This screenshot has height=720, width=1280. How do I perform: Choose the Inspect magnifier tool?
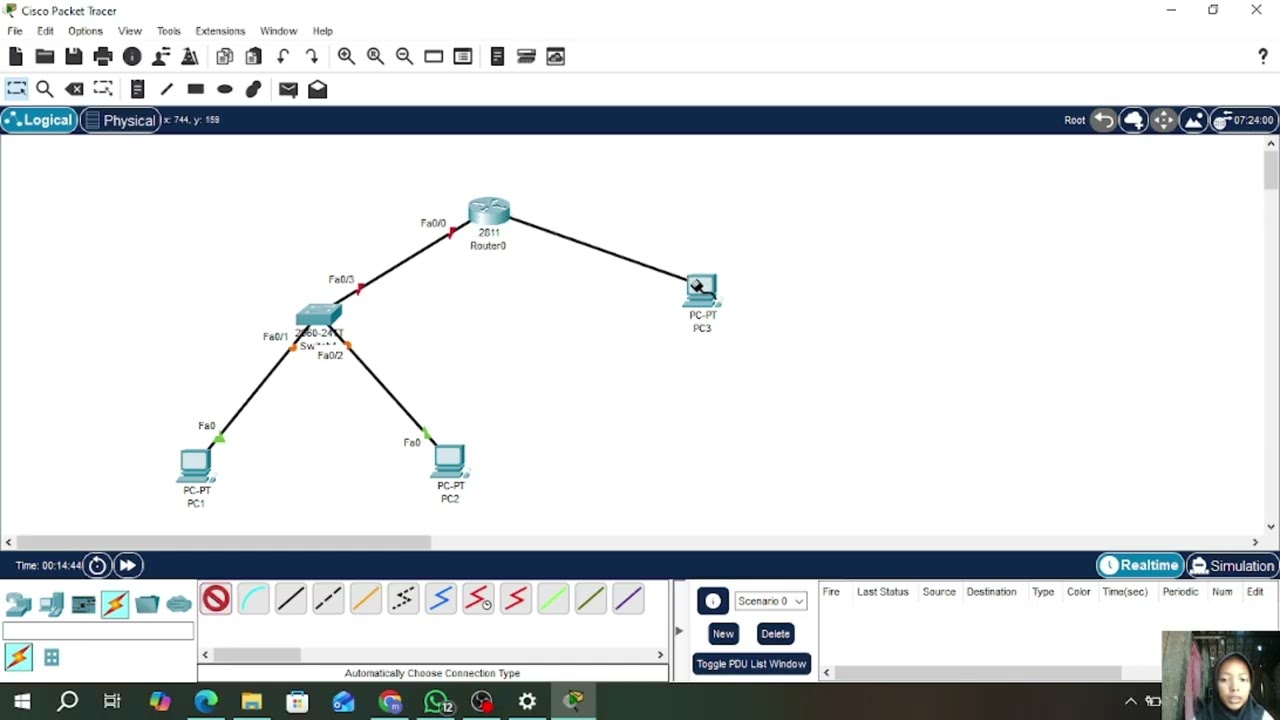[x=45, y=89]
